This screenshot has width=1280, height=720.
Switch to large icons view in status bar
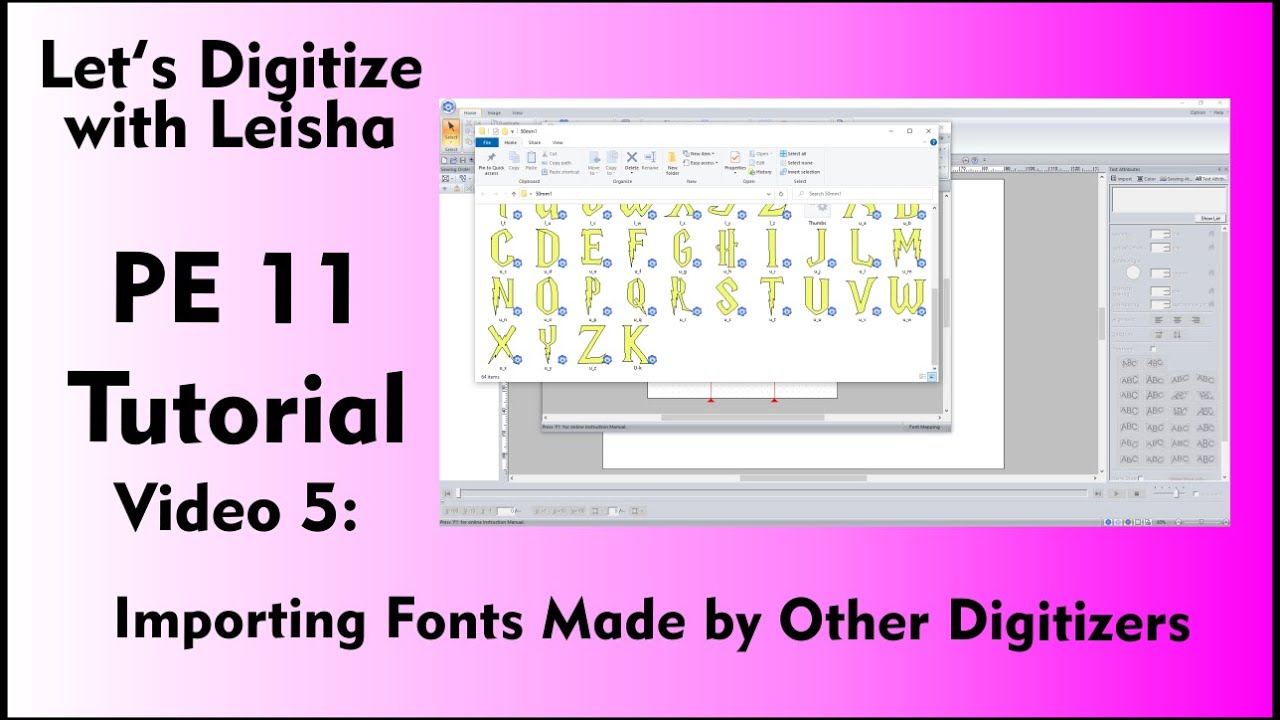coord(931,377)
